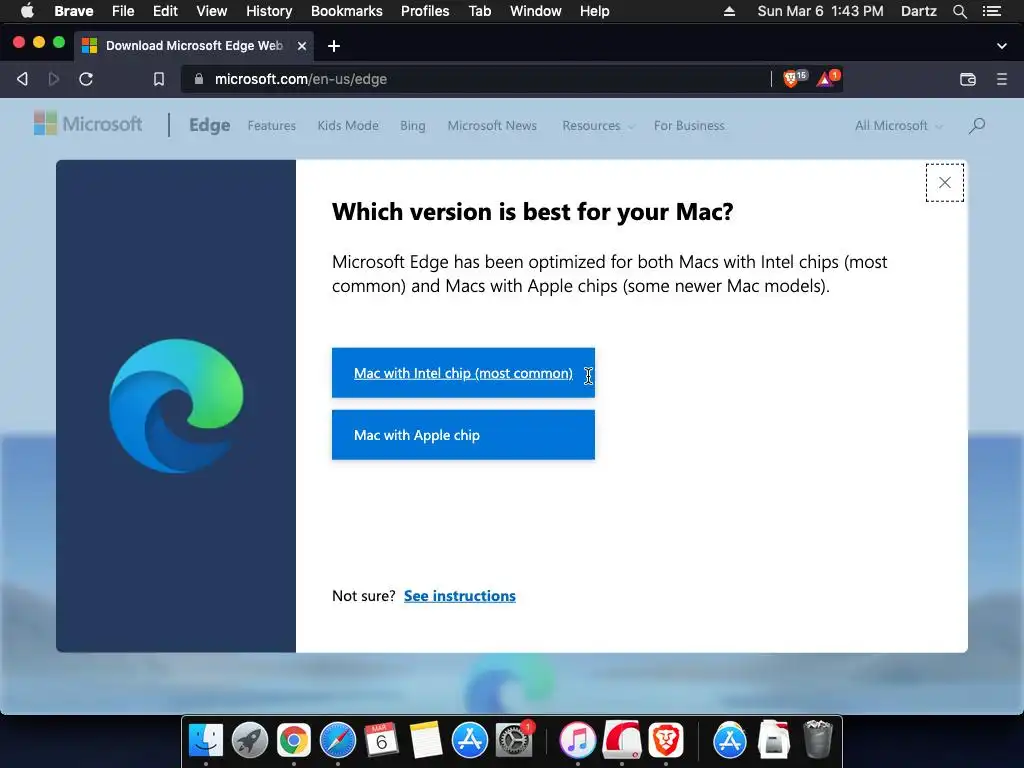Viewport: 1024px width, 768px height.
Task: Click the address bar showing microsoft.com/en-us/edge
Action: click(476, 79)
